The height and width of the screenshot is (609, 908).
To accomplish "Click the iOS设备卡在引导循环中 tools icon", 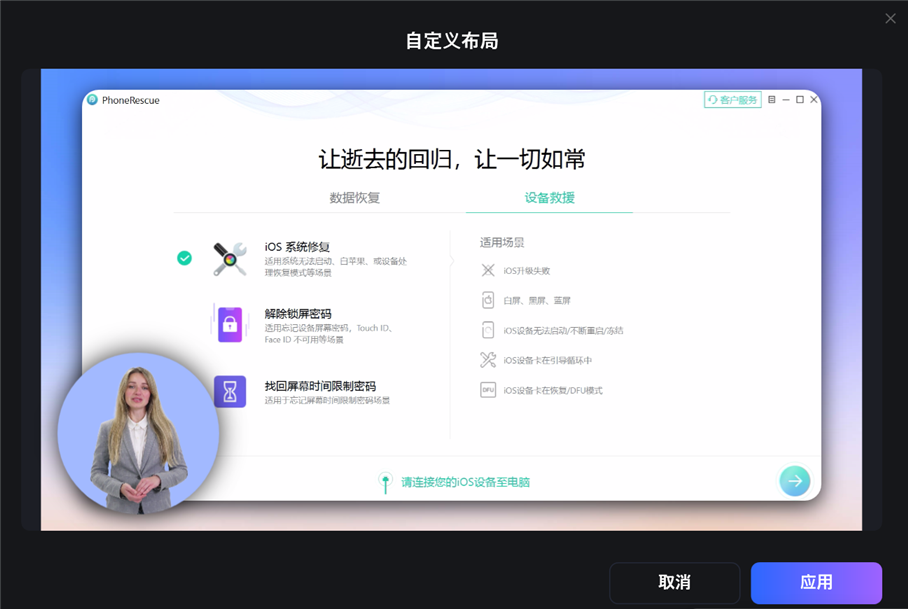I will coord(488,360).
